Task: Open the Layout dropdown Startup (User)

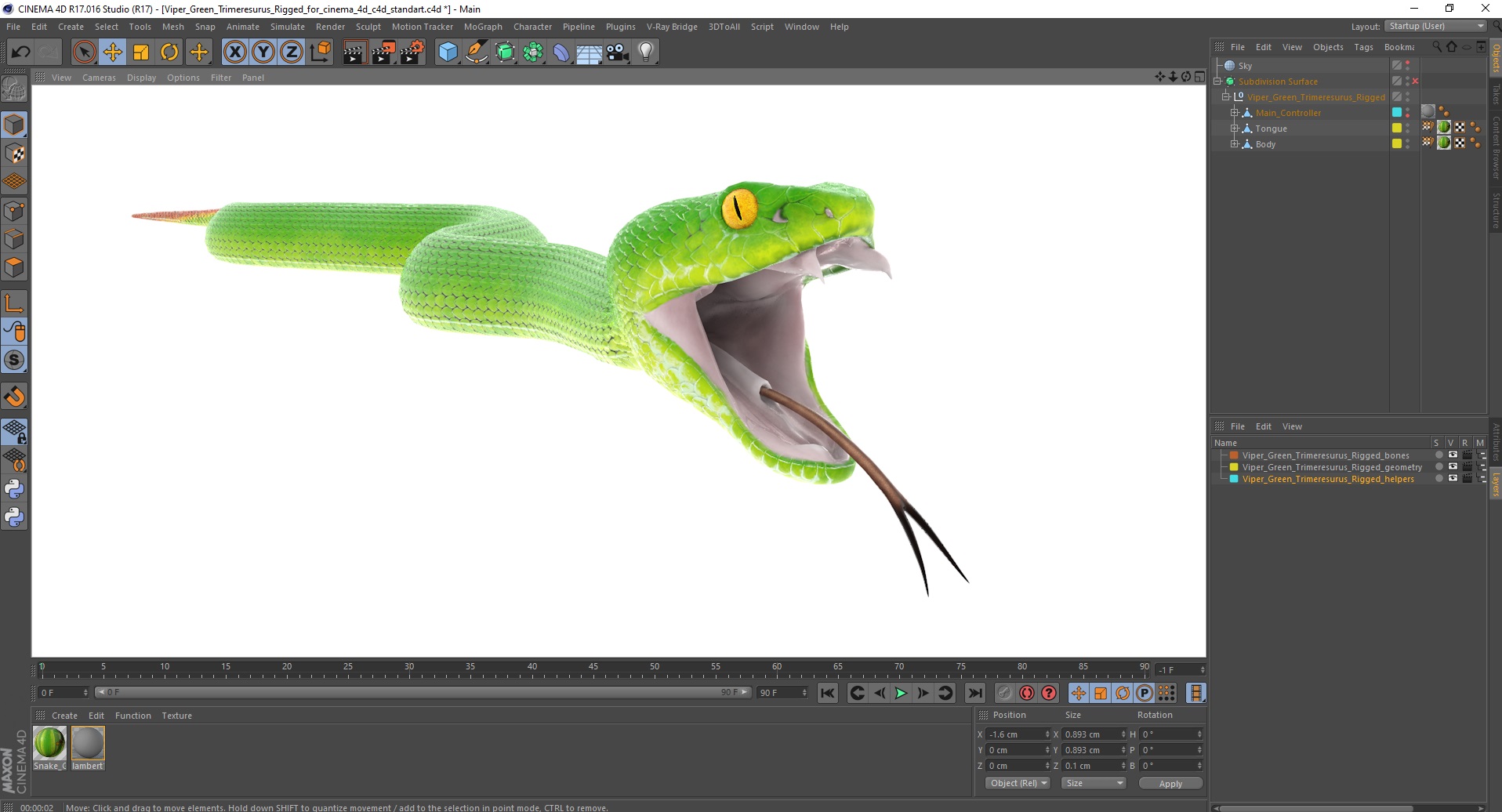Action: (1435, 27)
